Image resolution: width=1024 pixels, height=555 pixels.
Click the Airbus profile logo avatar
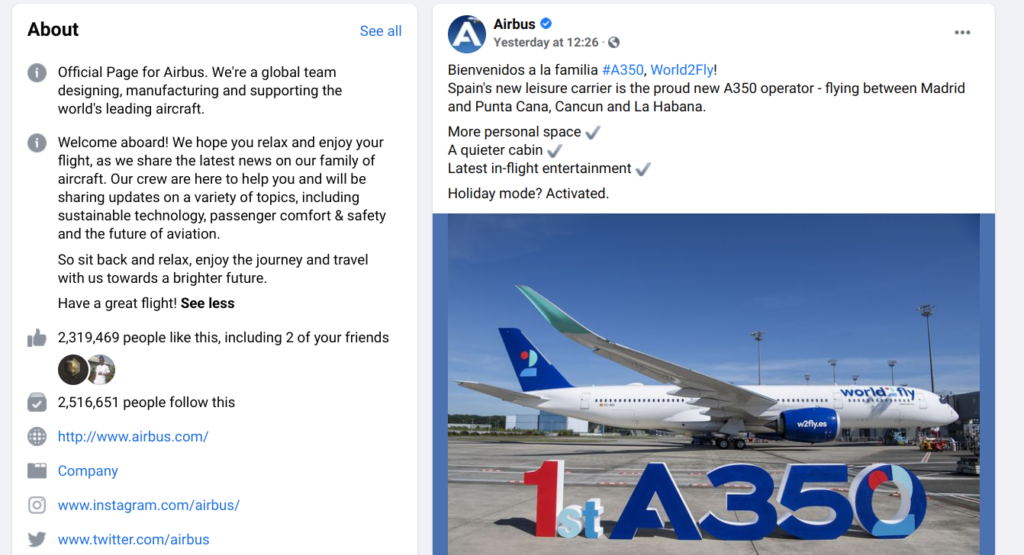pyautogui.click(x=467, y=34)
